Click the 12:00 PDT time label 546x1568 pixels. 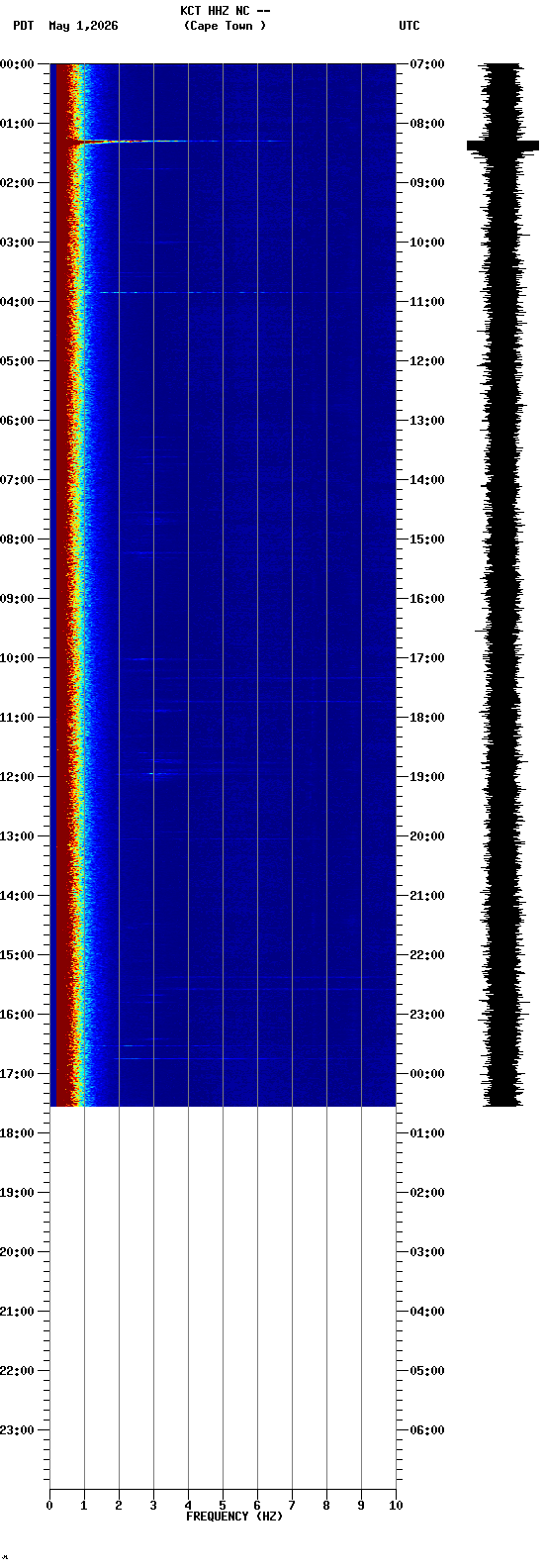(x=17, y=777)
